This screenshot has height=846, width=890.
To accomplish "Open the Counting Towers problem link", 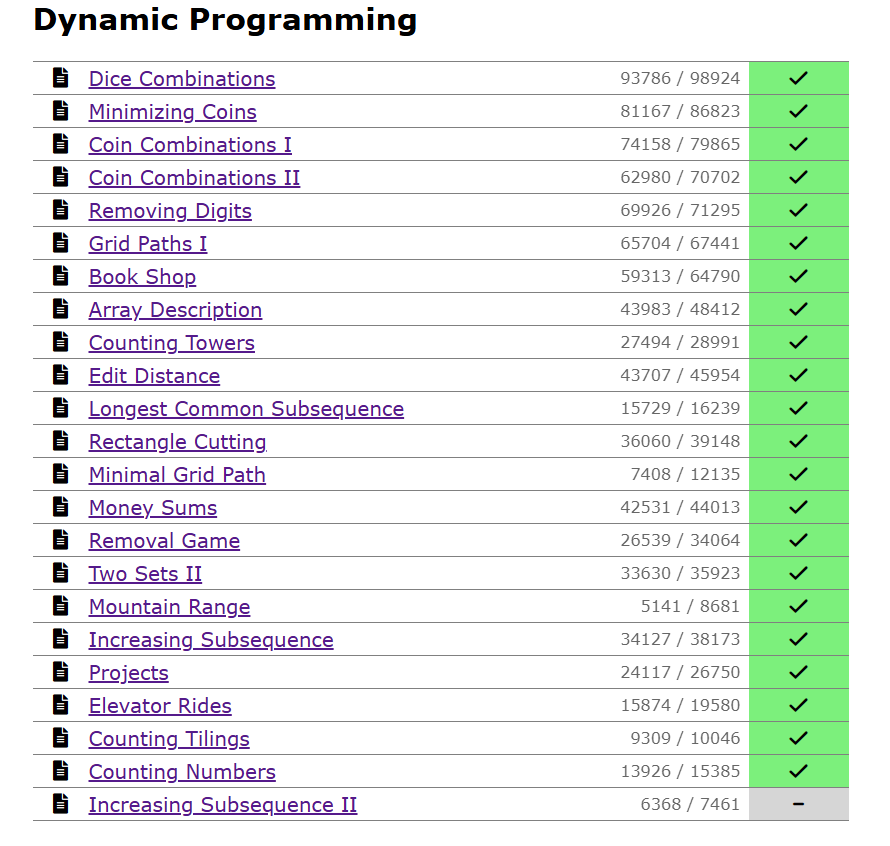I will [x=171, y=342].
